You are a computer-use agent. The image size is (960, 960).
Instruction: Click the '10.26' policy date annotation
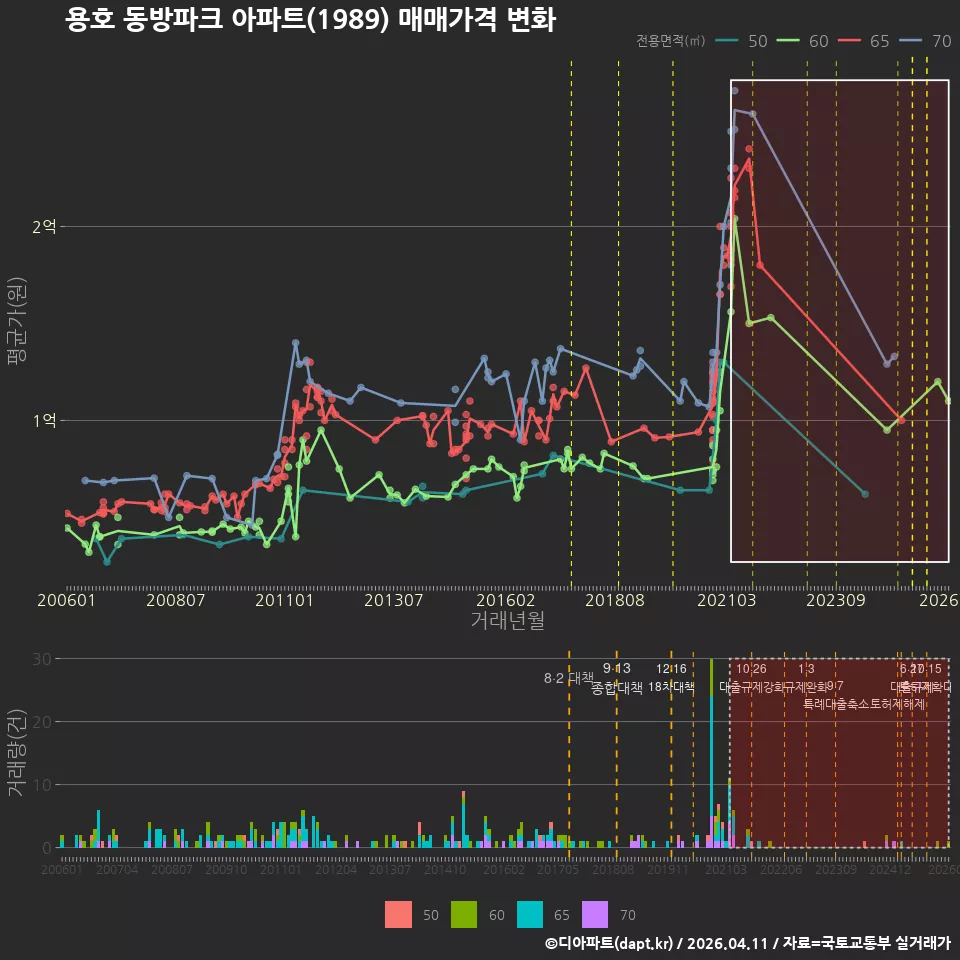coord(751,669)
